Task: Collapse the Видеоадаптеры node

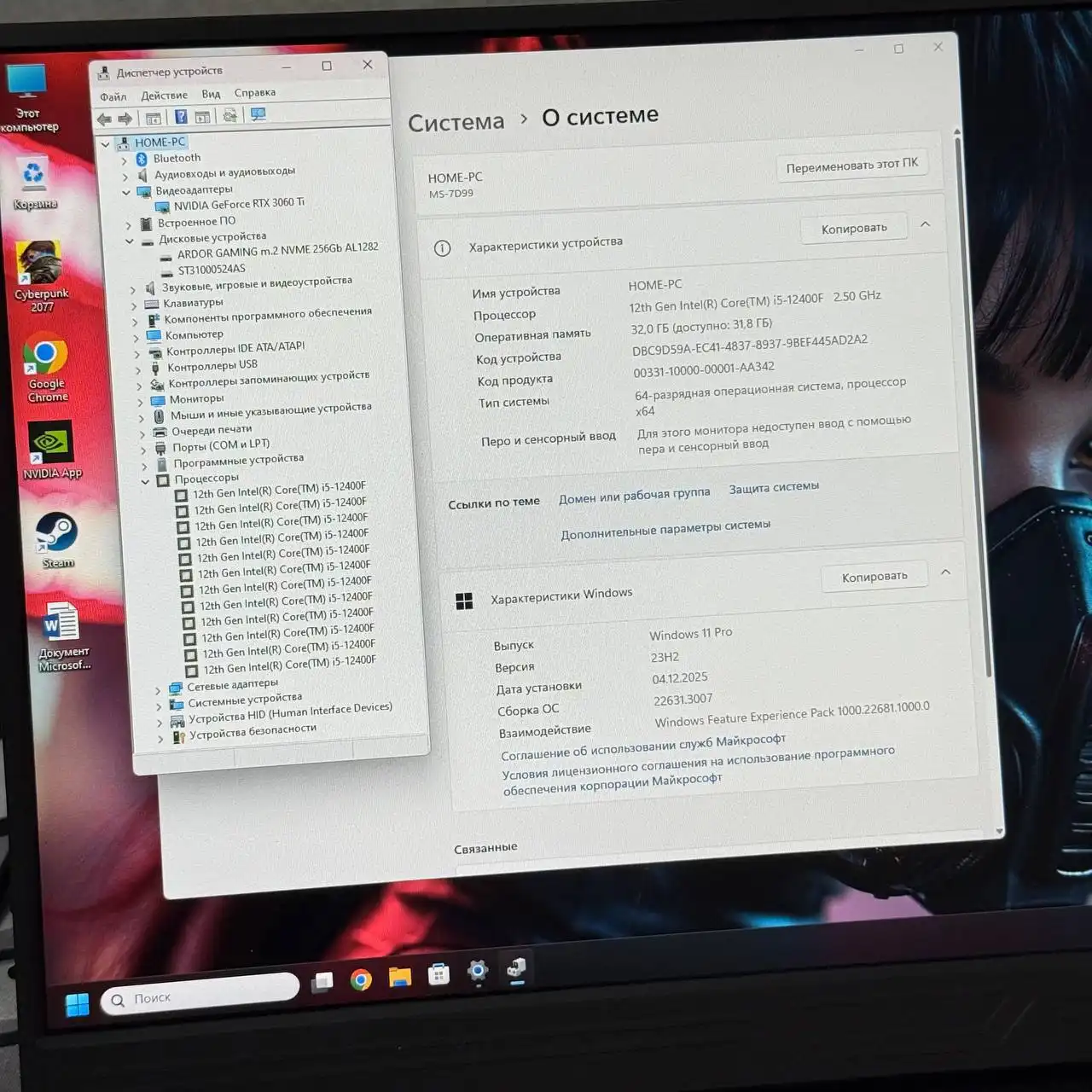Action: pos(126,192)
